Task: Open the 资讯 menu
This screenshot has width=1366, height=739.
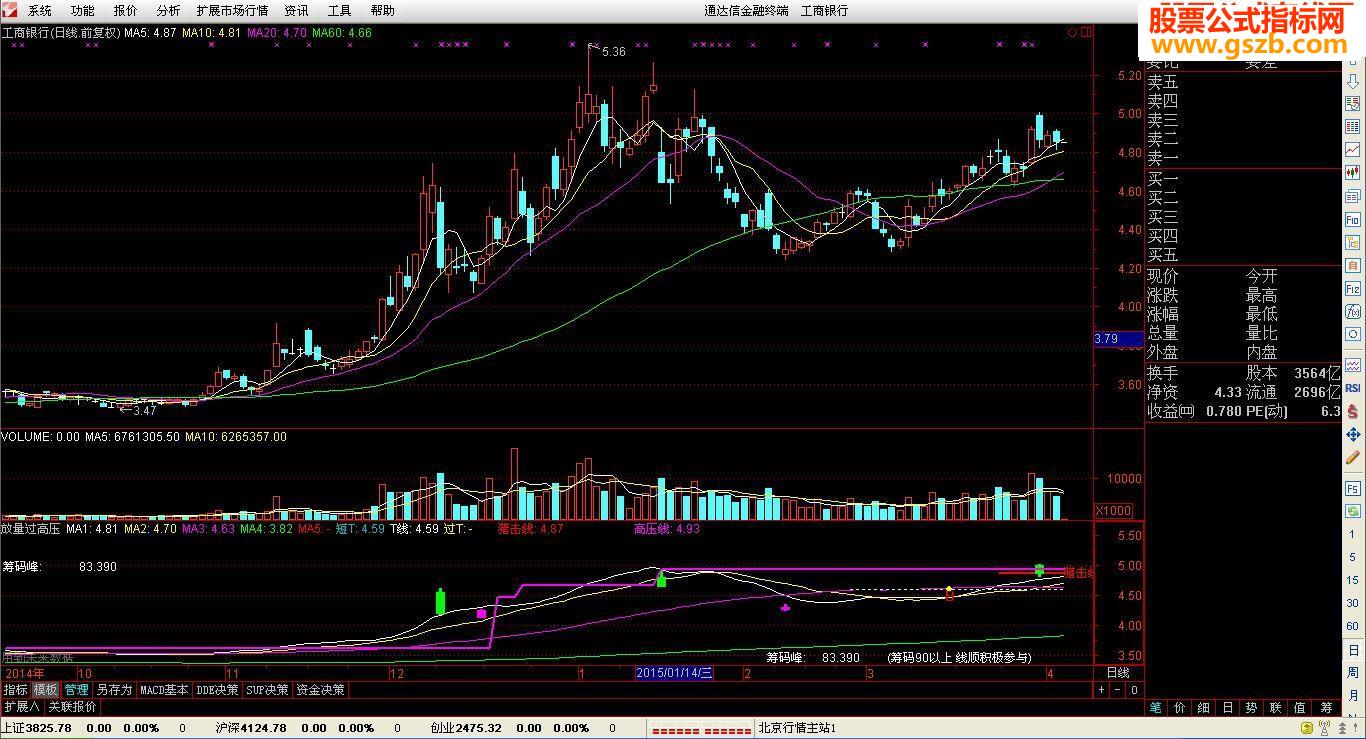Action: click(x=296, y=11)
